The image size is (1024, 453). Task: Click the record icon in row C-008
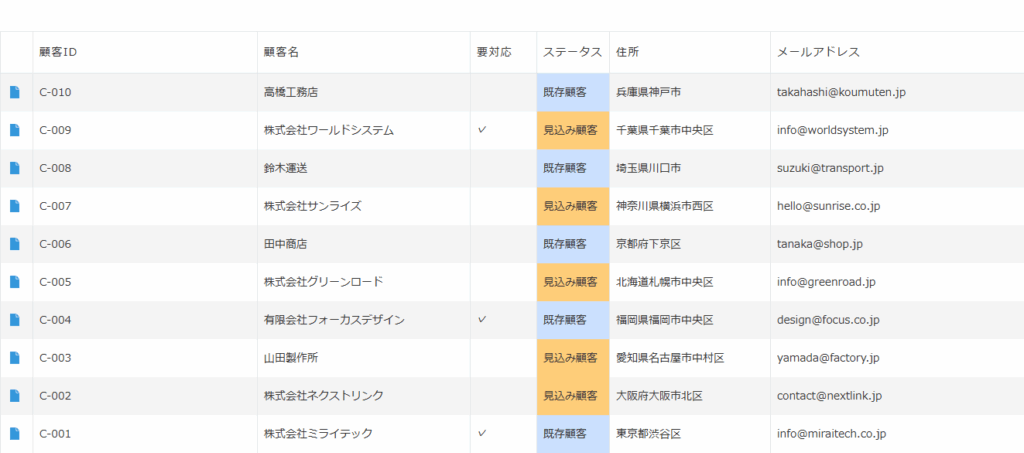[x=15, y=168]
